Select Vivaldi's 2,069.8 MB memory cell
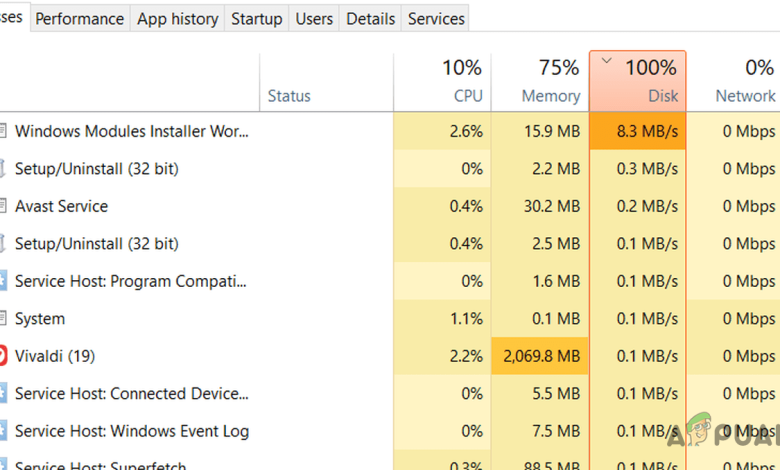This screenshot has width=780, height=470. click(540, 356)
